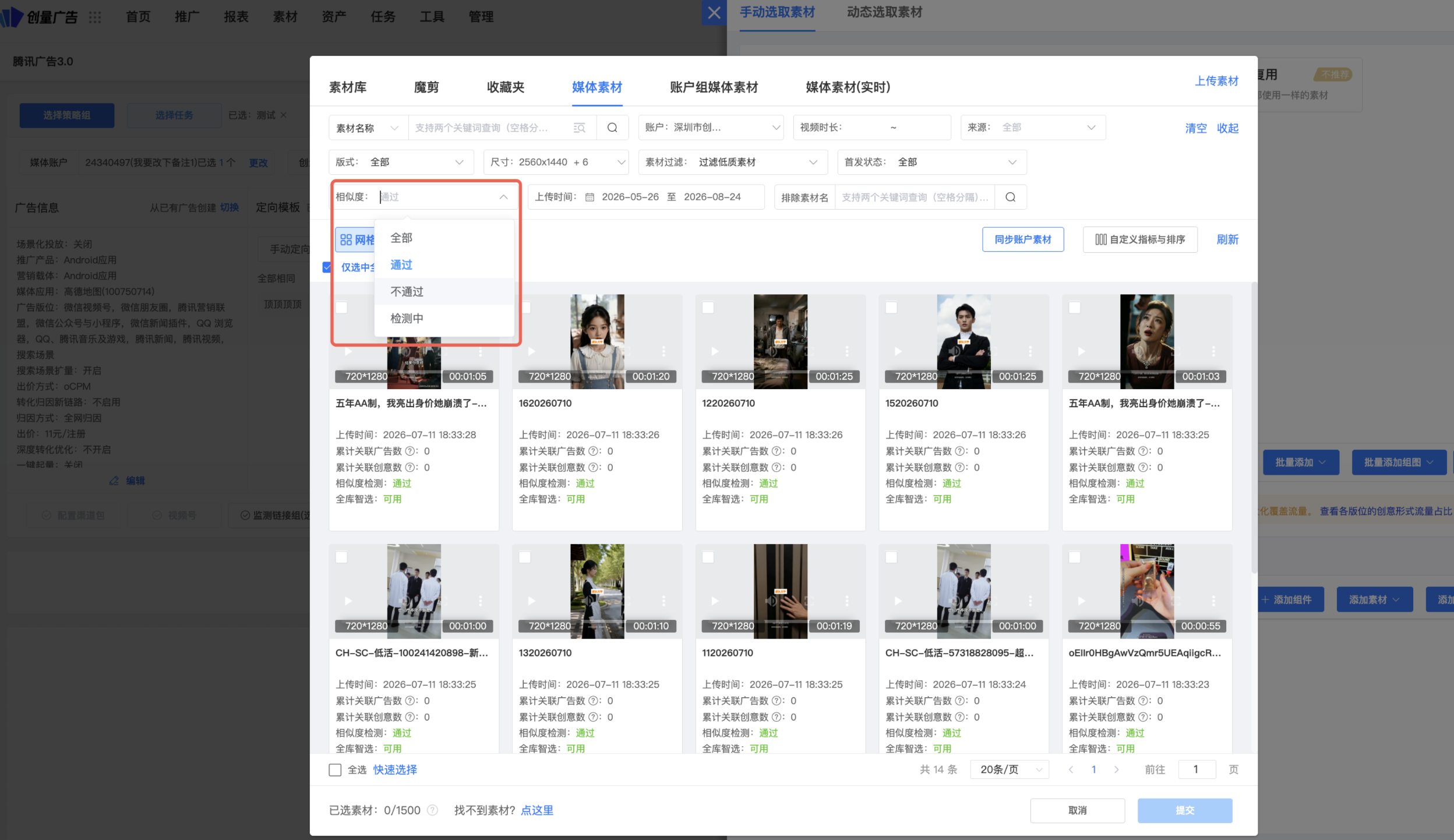Tick the checkbox on card 1620260710
1454x840 pixels.
point(525,308)
